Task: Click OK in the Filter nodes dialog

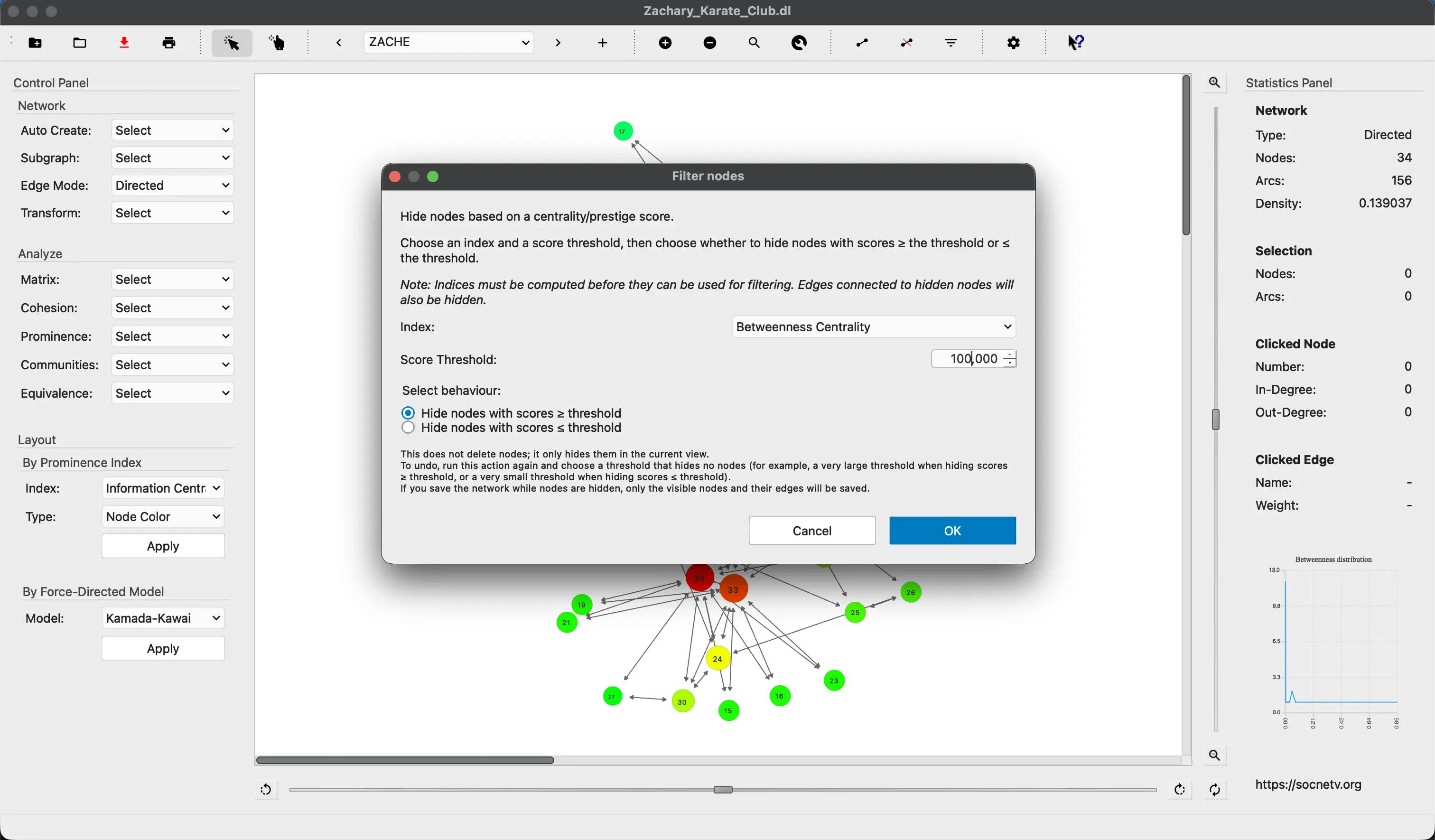Action: click(x=951, y=530)
